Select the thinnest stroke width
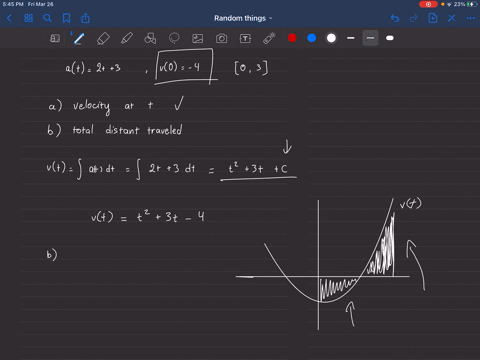Viewport: 480px width, 360px height. (x=351, y=38)
